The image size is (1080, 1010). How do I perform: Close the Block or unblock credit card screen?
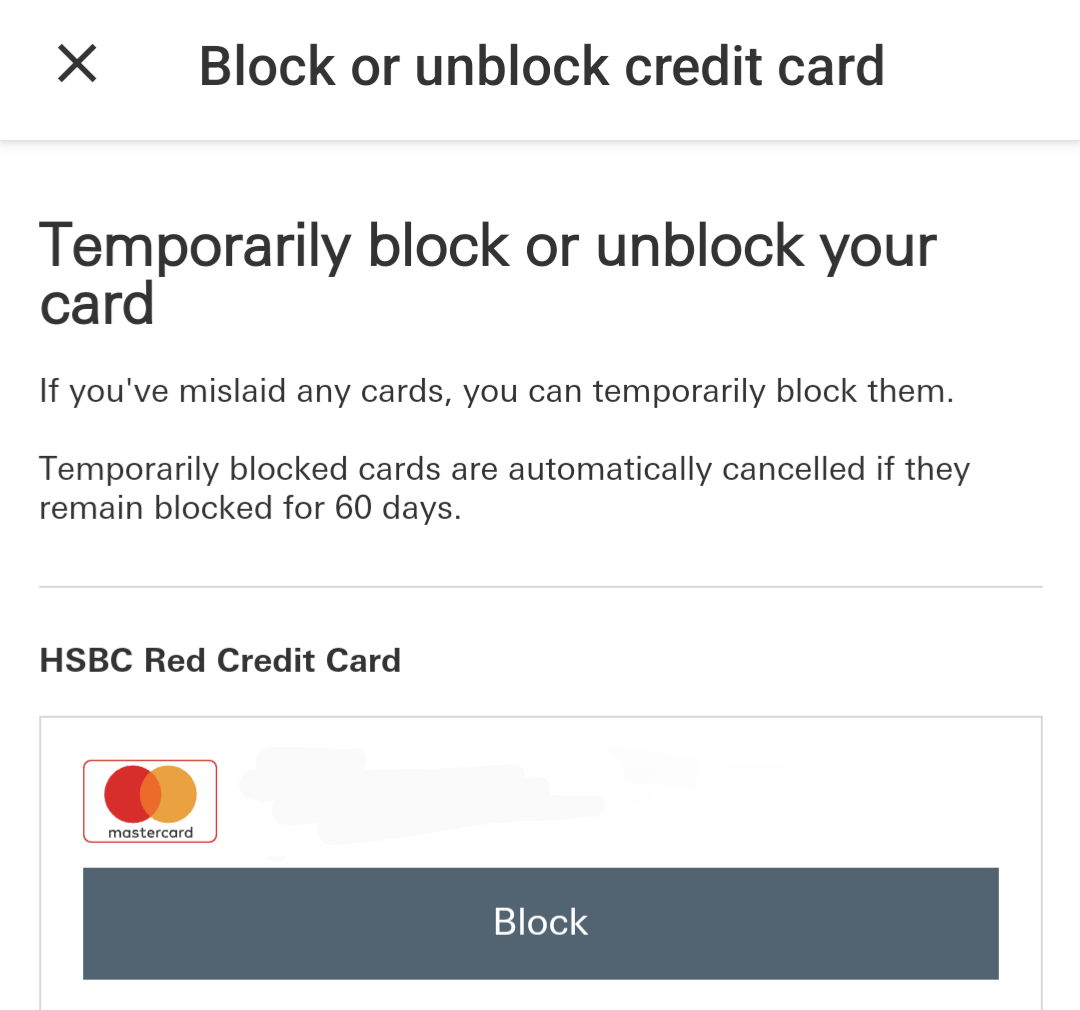[x=77, y=64]
